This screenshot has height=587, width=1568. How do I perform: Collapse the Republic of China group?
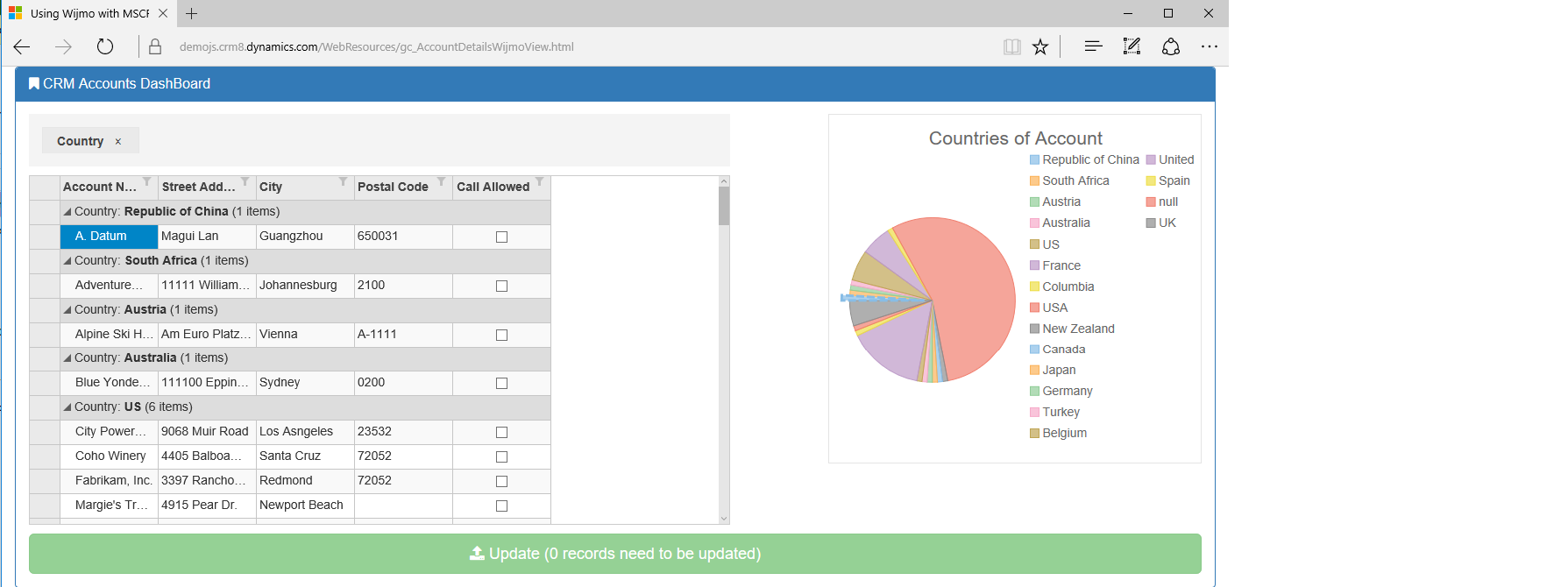pyautogui.click(x=67, y=212)
